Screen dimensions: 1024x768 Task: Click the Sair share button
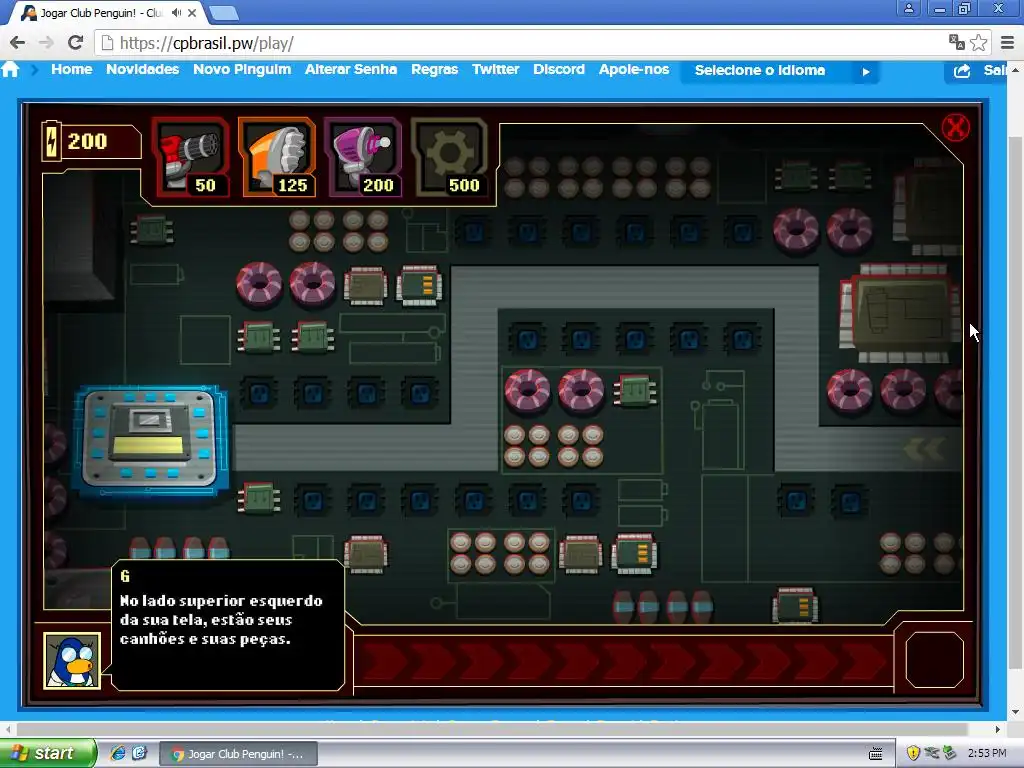point(977,71)
